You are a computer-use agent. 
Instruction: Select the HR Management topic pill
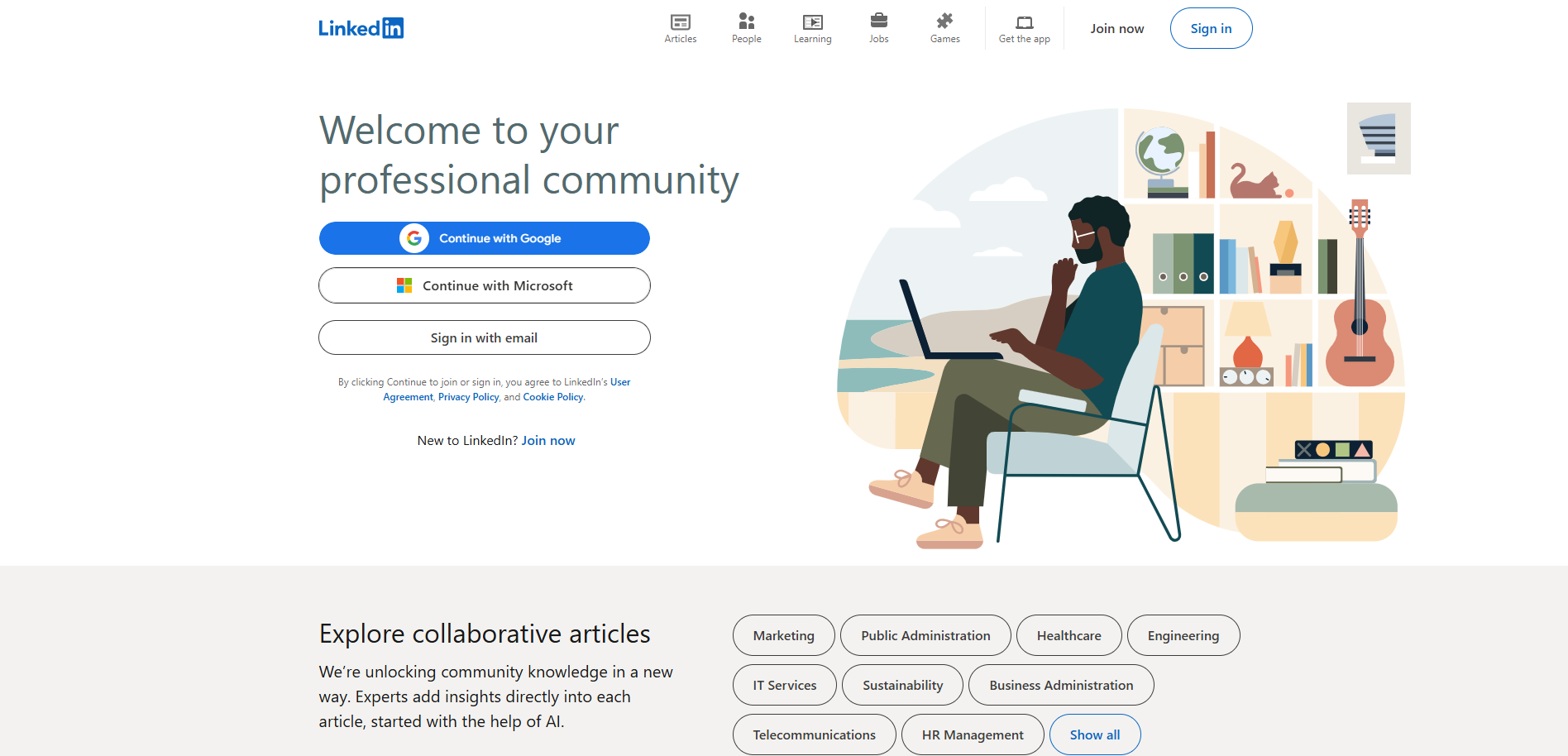coord(973,734)
